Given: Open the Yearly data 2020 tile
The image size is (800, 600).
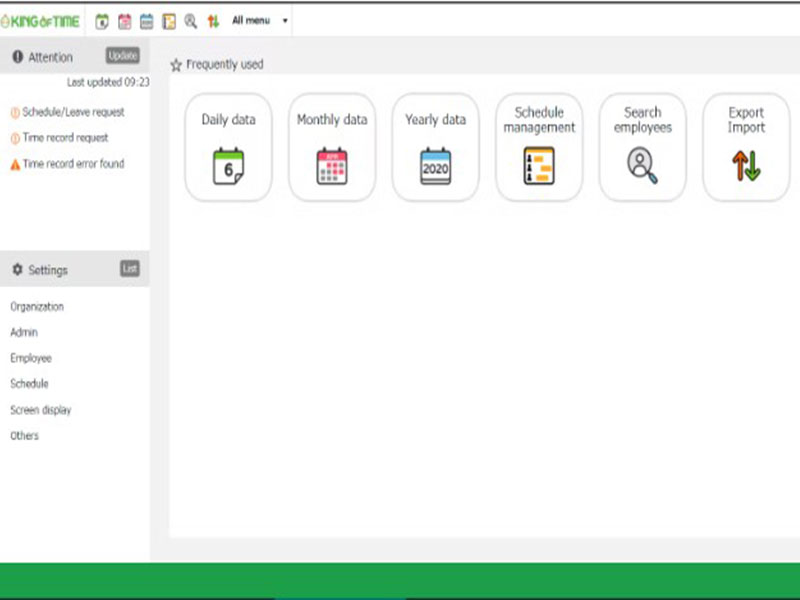Looking at the screenshot, I should pyautogui.click(x=435, y=147).
